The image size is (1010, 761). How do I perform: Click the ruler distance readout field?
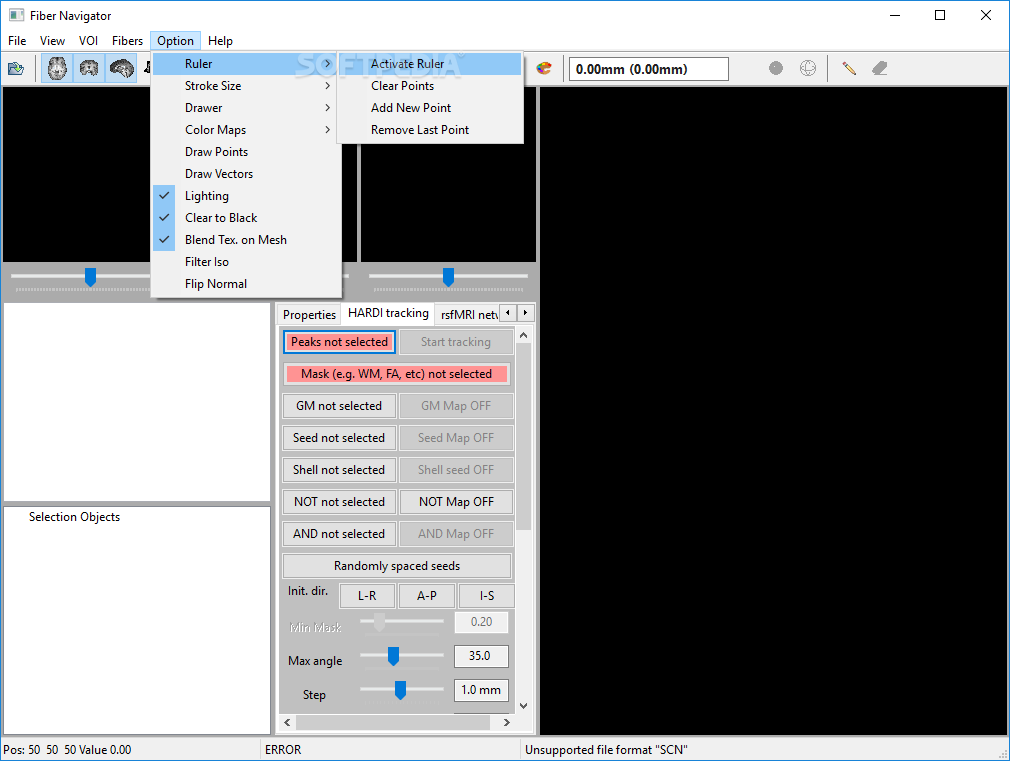[x=649, y=69]
